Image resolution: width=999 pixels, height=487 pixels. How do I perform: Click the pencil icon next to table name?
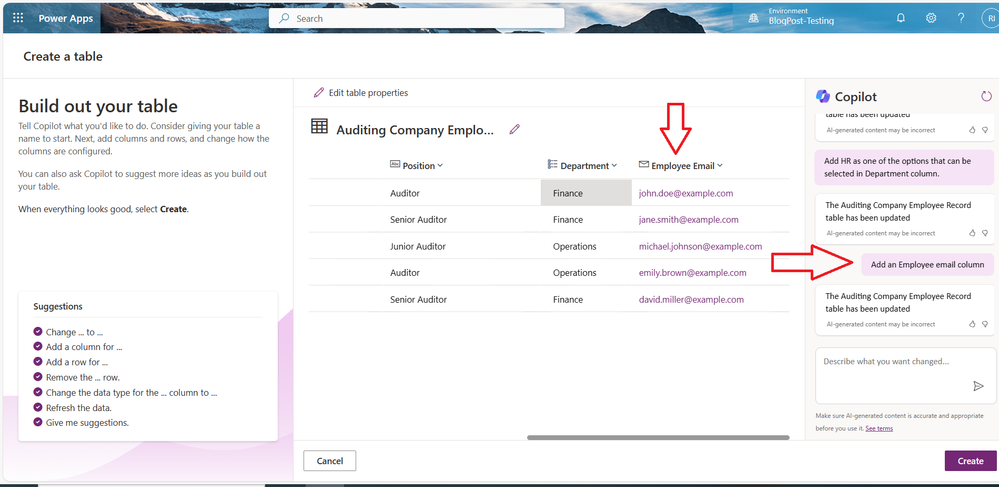(515, 129)
